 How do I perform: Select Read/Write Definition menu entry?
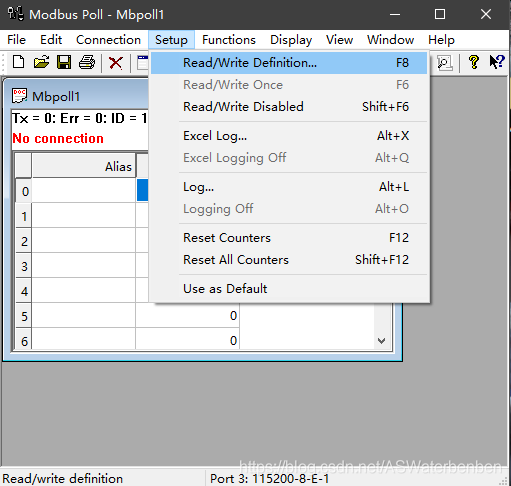pyautogui.click(x=289, y=63)
